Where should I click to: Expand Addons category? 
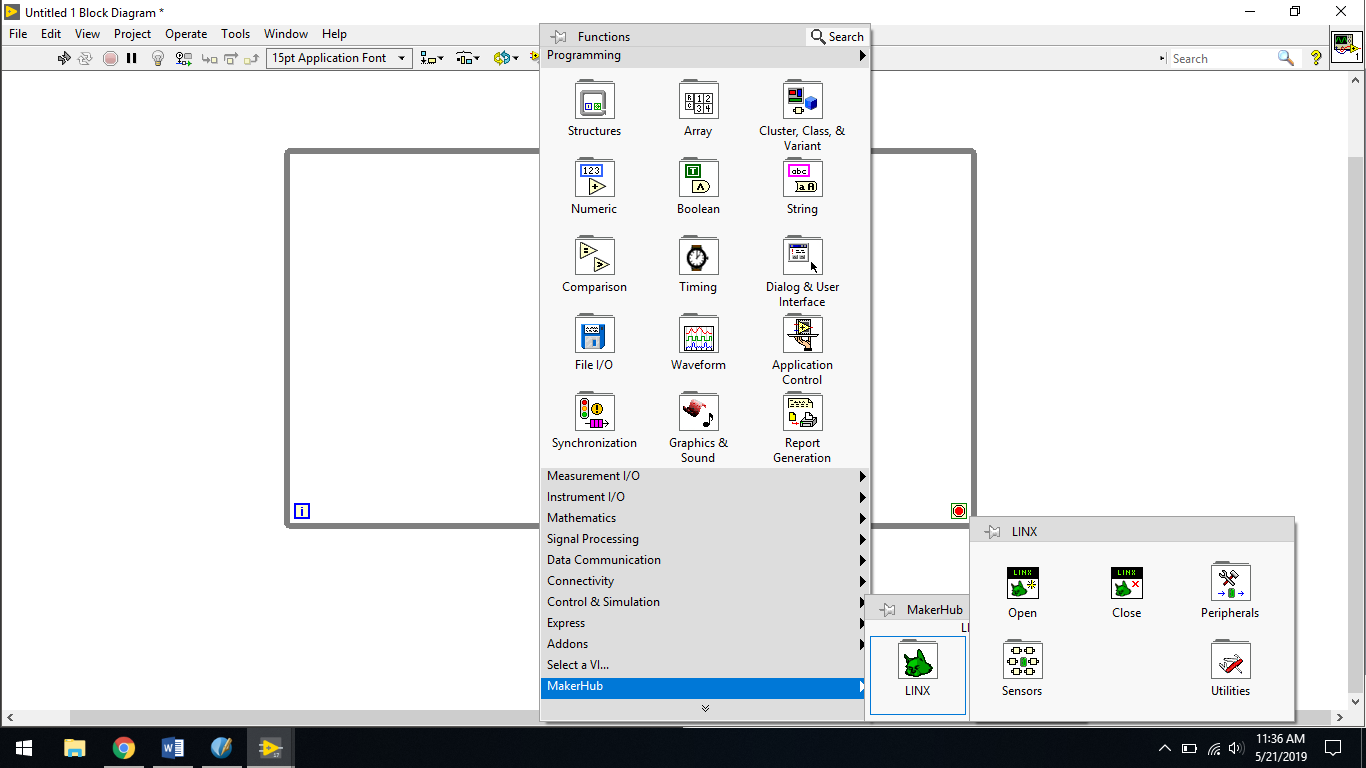click(705, 644)
